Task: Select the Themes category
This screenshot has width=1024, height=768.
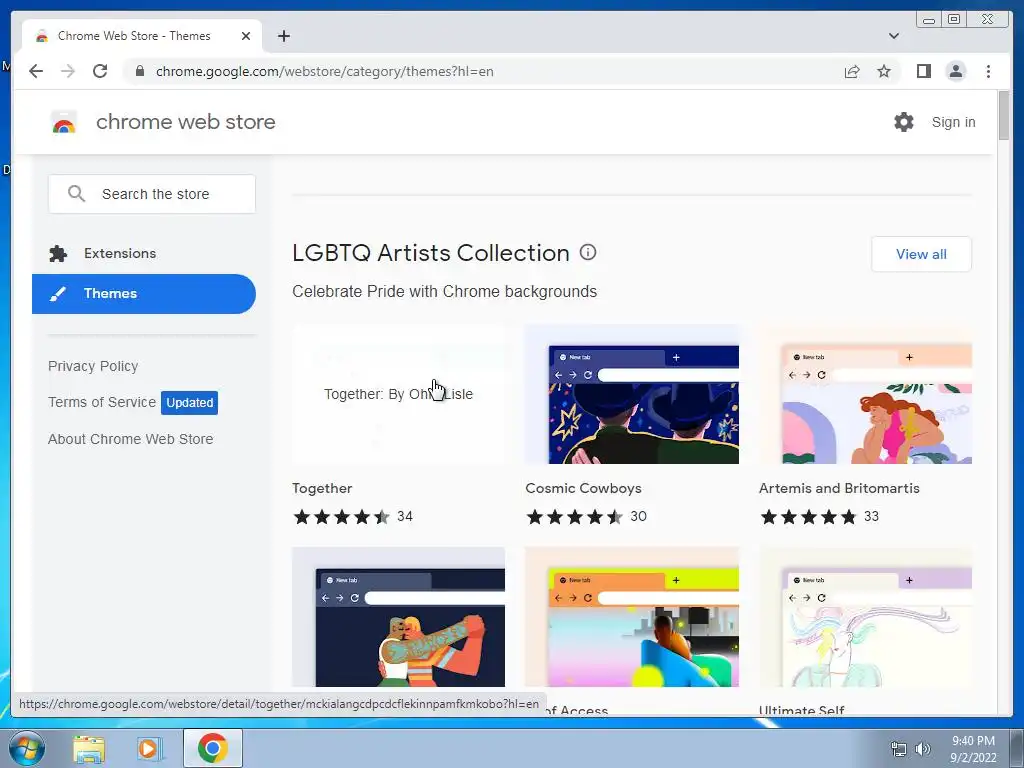Action: click(x=144, y=294)
